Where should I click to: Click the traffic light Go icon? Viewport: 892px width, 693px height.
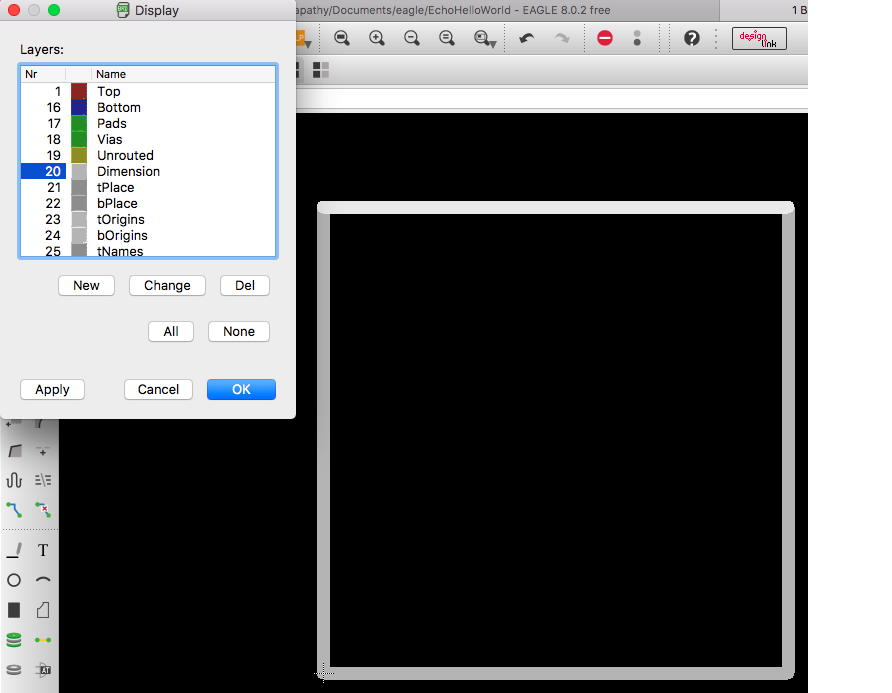[x=637, y=38]
